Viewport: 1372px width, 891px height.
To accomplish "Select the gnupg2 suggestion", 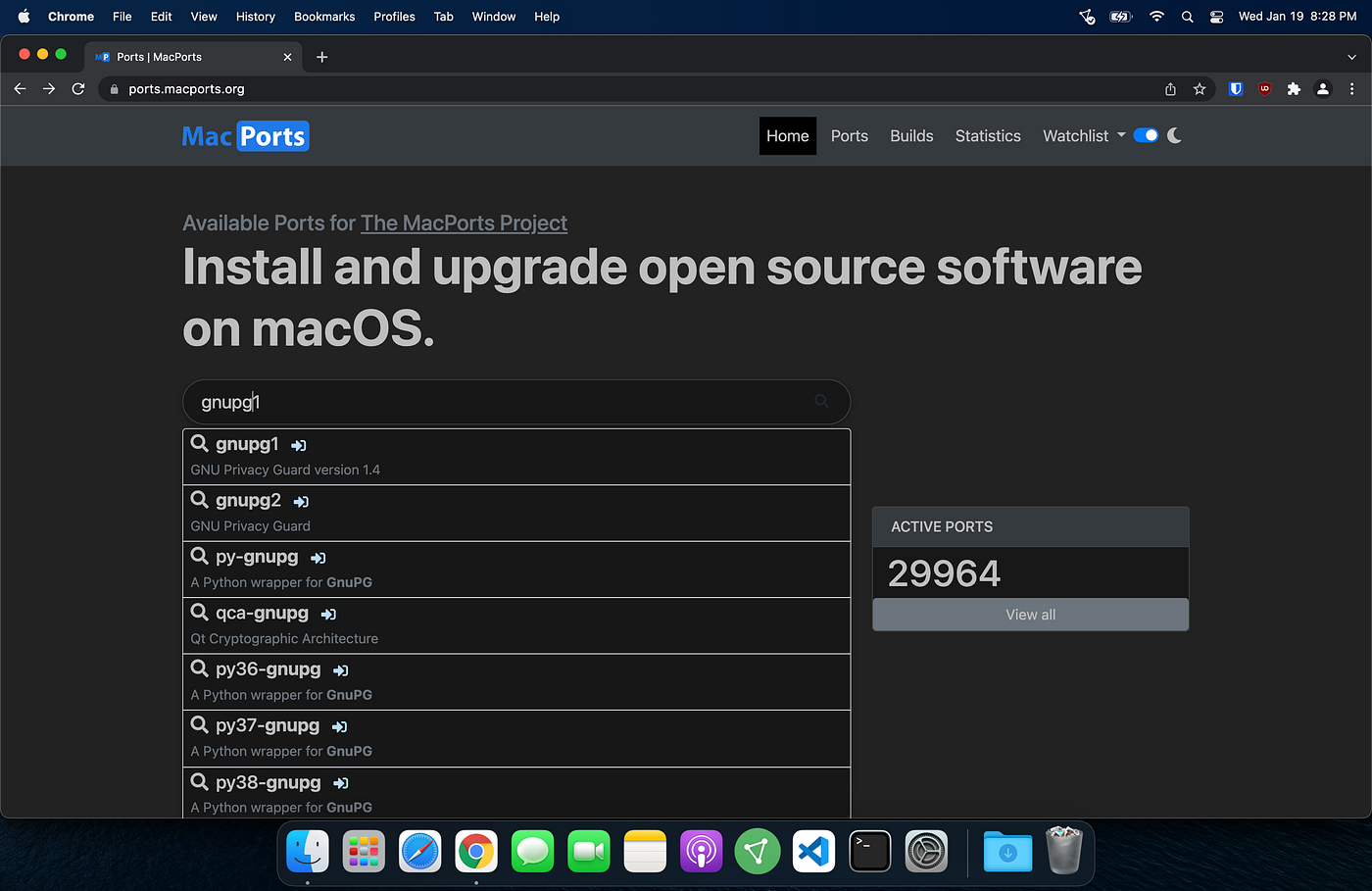I will pyautogui.click(x=516, y=514).
